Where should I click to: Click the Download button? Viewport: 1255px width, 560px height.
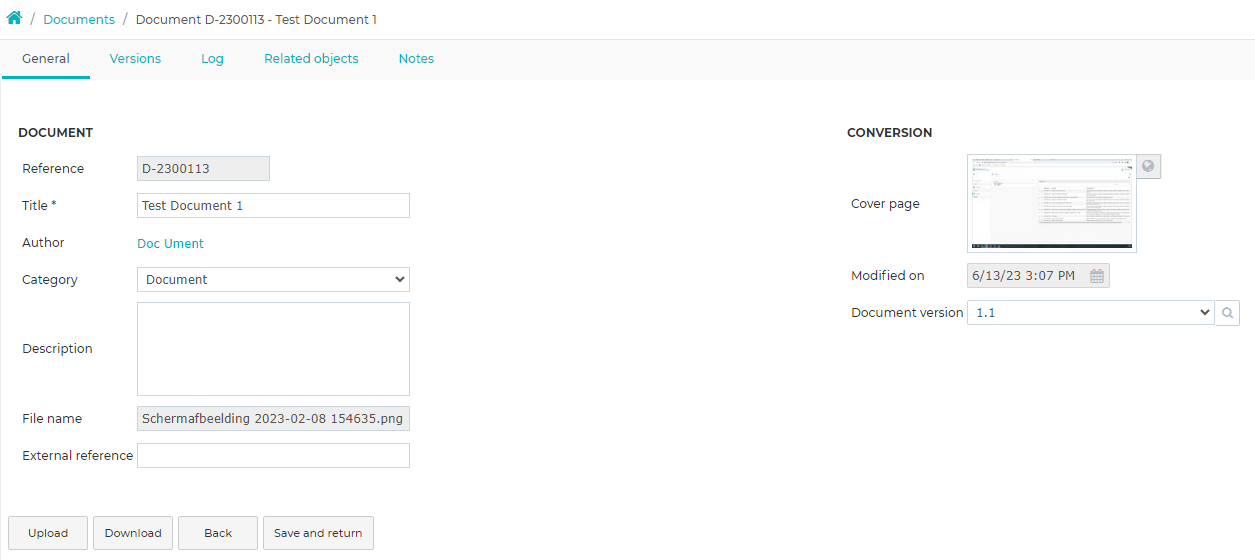[133, 533]
